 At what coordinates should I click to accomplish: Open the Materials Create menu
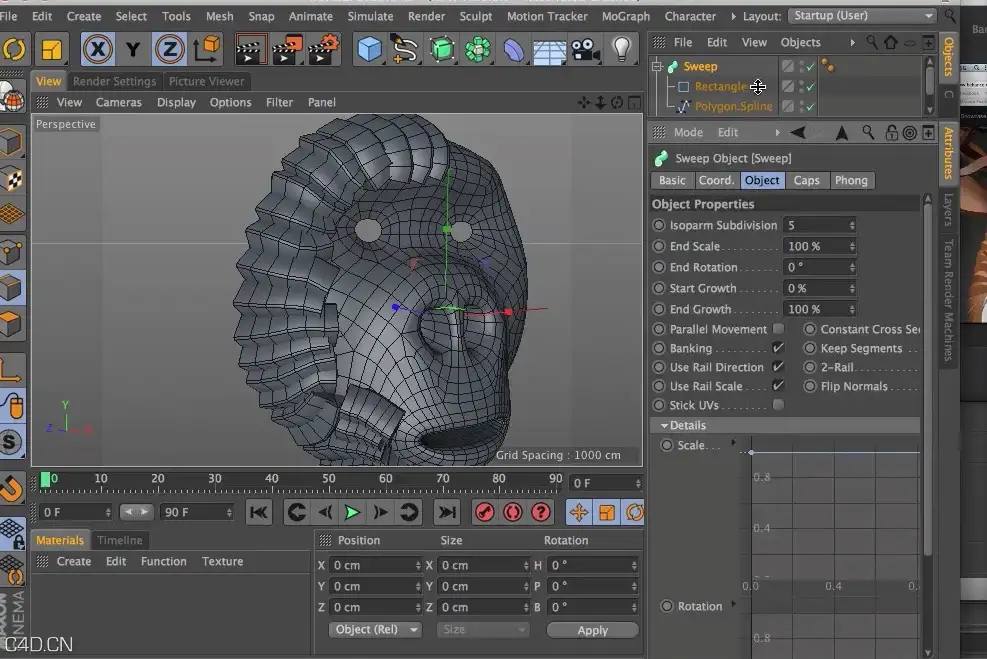[74, 561]
